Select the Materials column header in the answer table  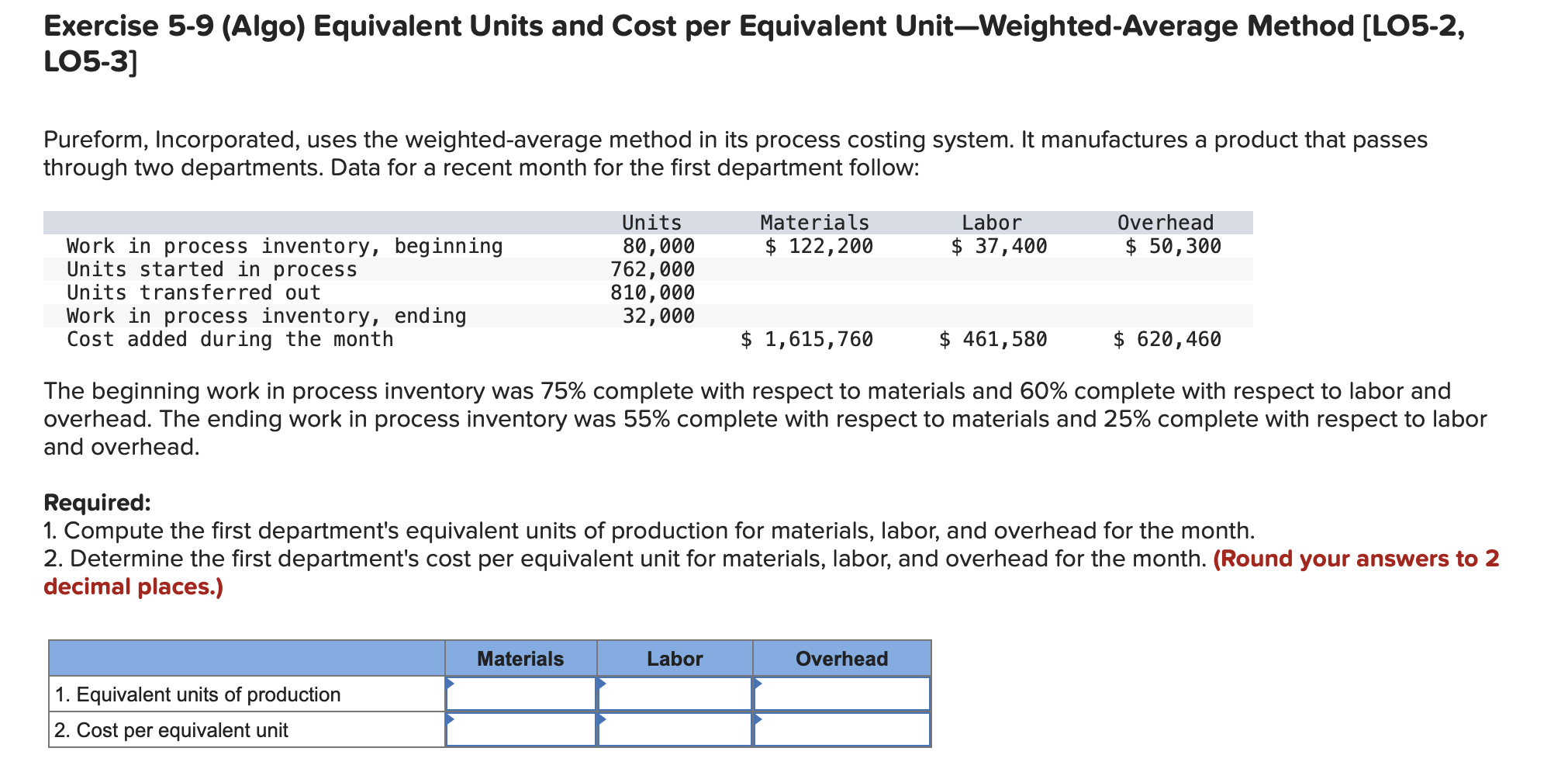[521, 658]
